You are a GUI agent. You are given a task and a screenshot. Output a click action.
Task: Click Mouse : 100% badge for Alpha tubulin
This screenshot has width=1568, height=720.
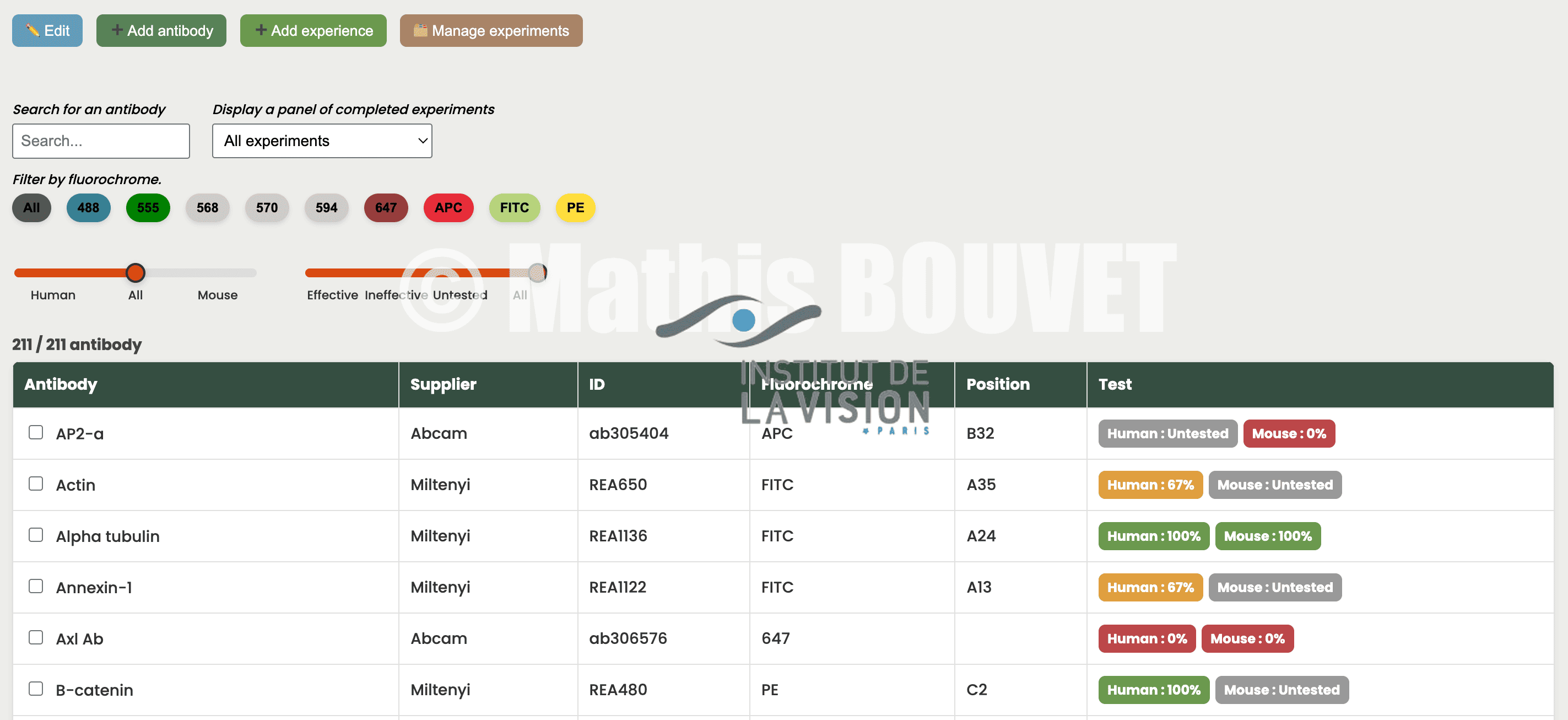1268,536
